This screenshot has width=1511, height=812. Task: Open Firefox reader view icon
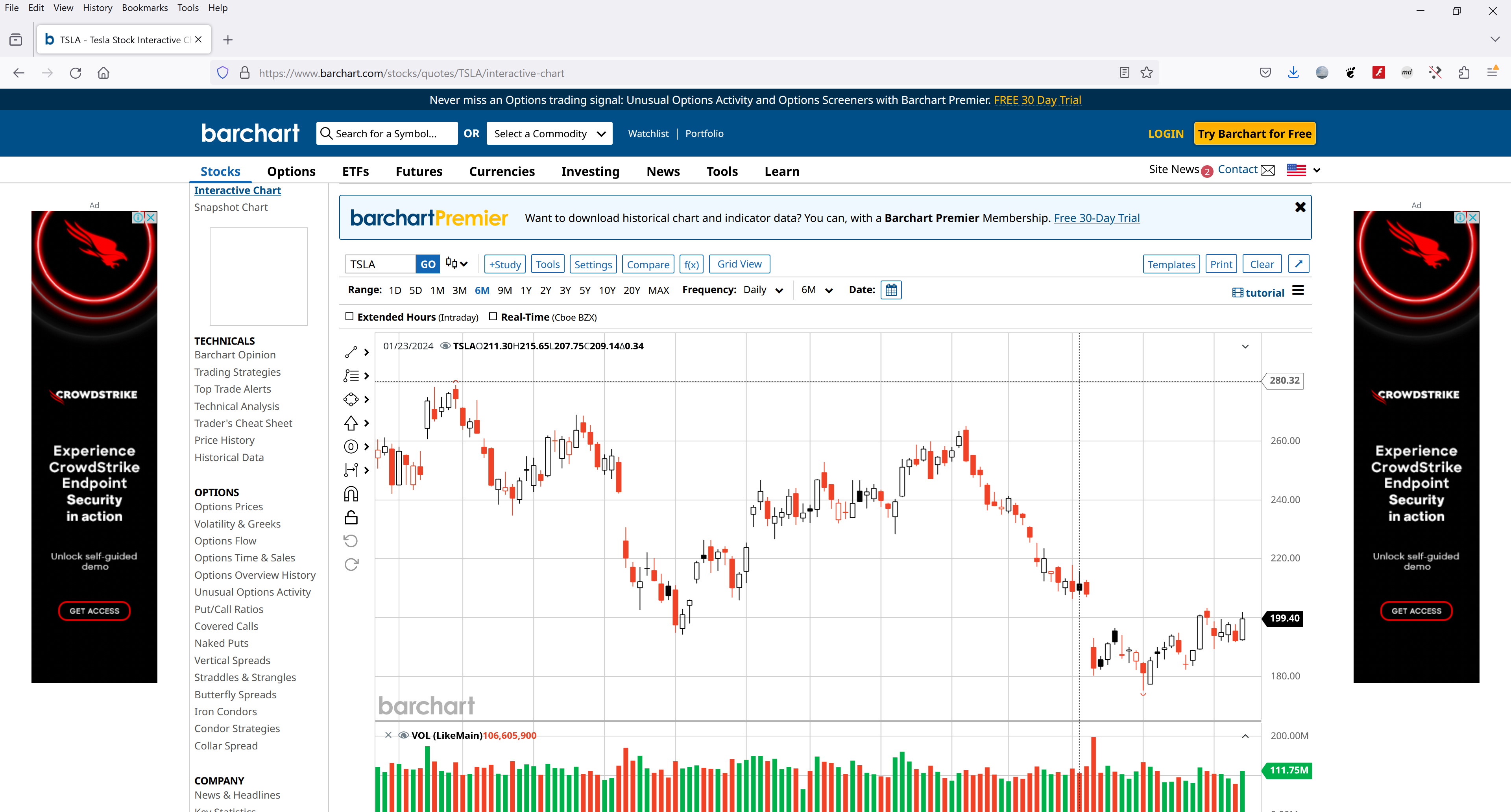1124,73
